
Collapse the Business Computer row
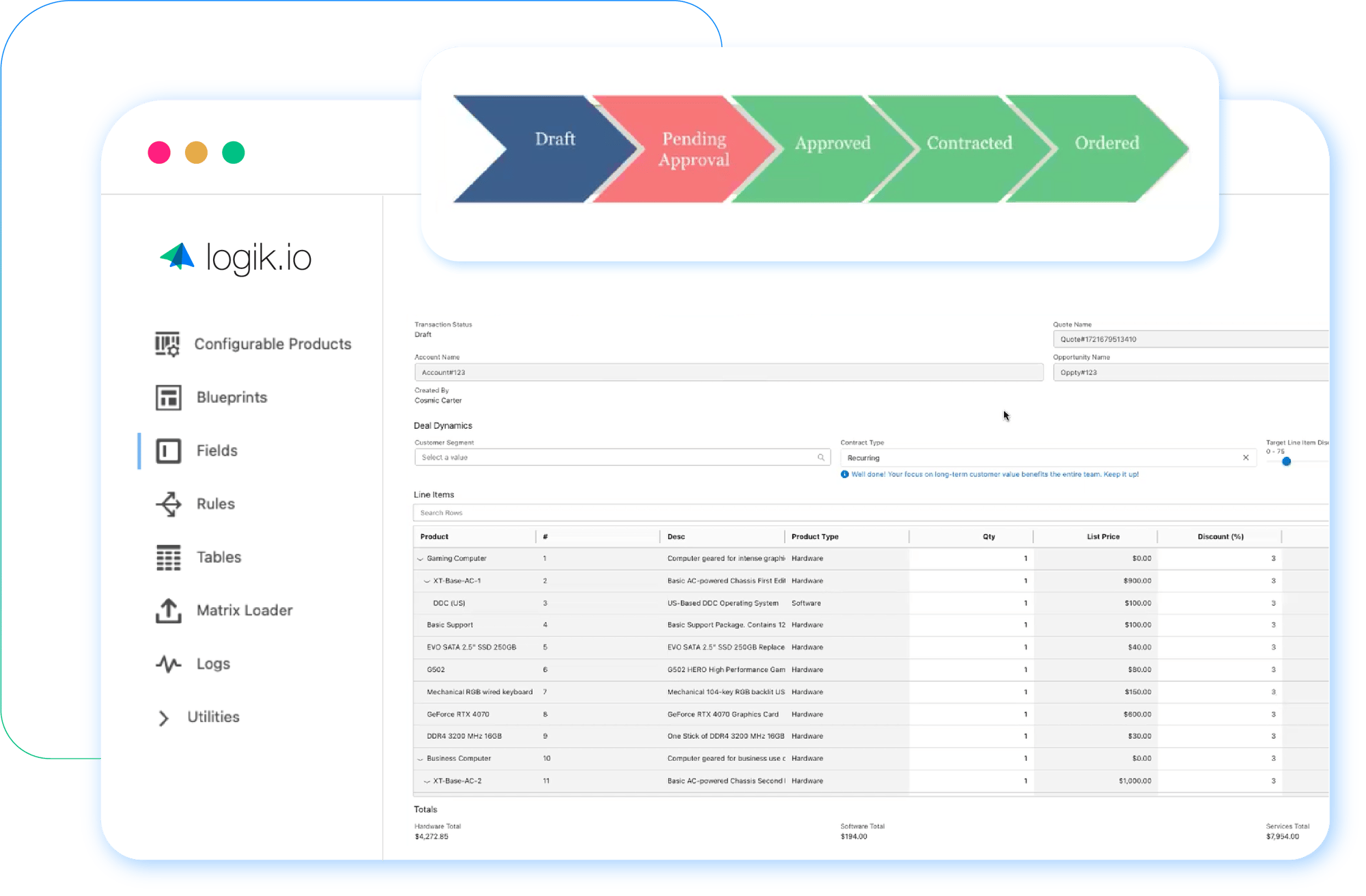[x=420, y=759]
